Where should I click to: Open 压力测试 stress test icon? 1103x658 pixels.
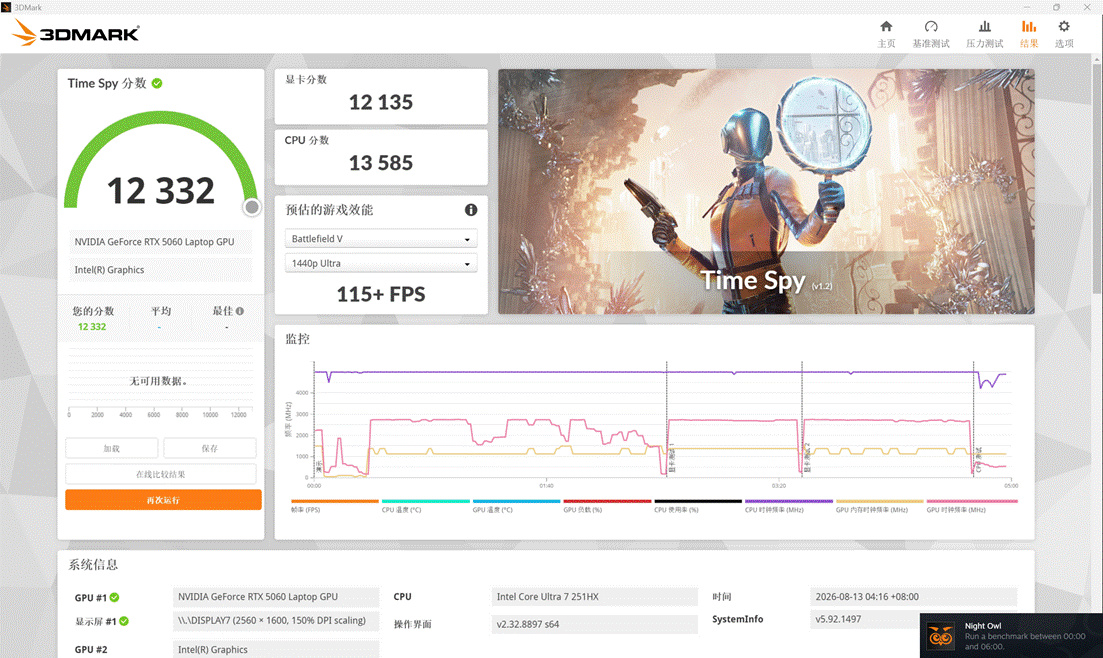coord(985,27)
